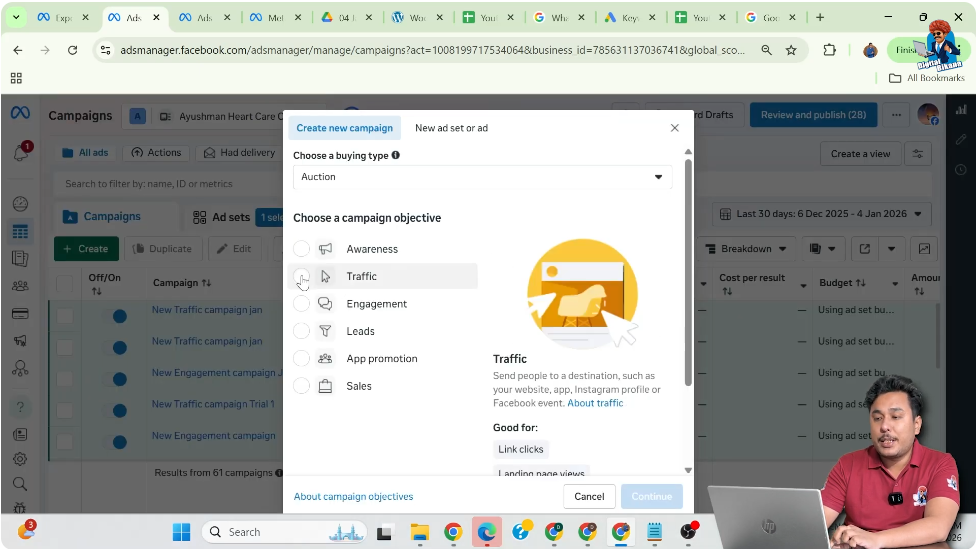Toggle New Traffic campaign Trial 1 switch

coord(116,411)
